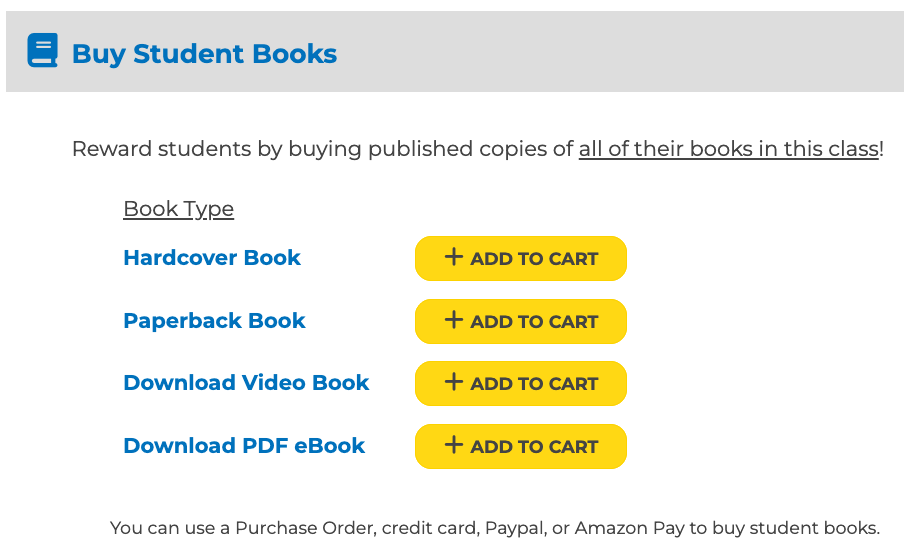Image resolution: width=904 pixels, height=556 pixels.
Task: Click the Purchase Order payment note text
Action: coord(495,528)
